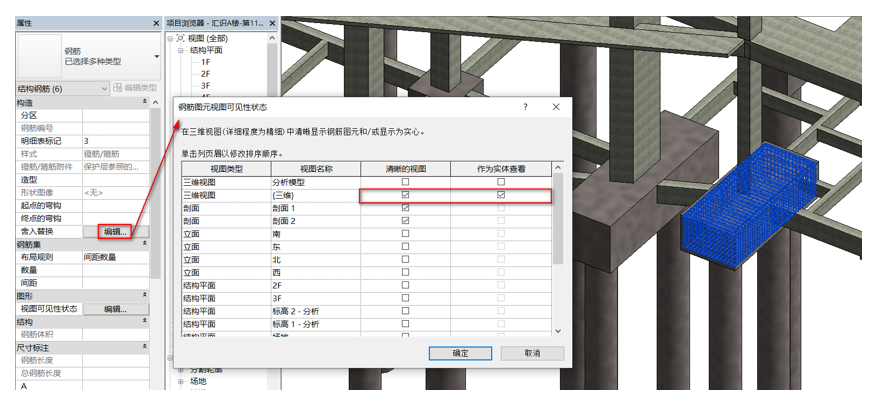Click 编辑 button next to 视图可见性状态
This screenshot has width=876, height=398.
[x=116, y=309]
